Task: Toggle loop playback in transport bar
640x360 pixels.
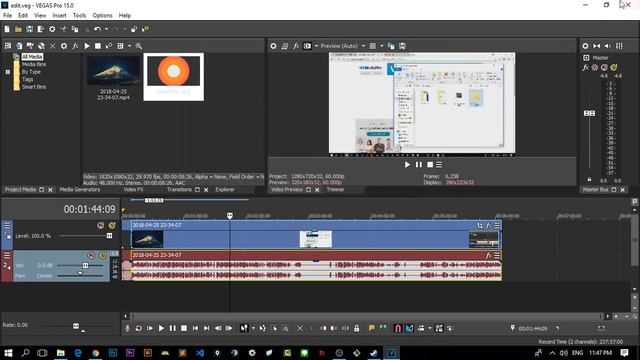Action: (x=138, y=328)
